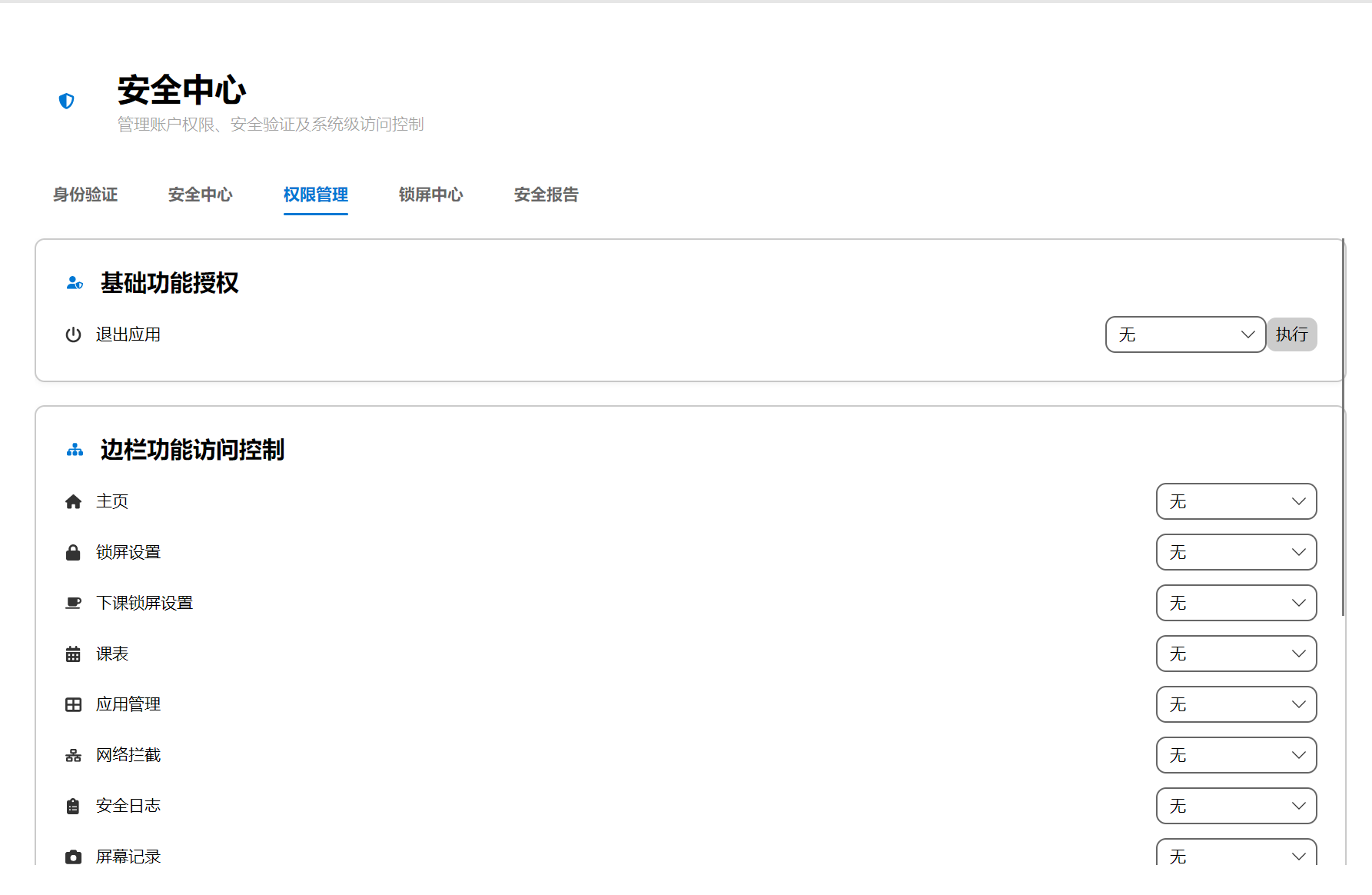The image size is (1372, 895).
Task: Open the 课表 access level dropdown
Action: pyautogui.click(x=1236, y=653)
